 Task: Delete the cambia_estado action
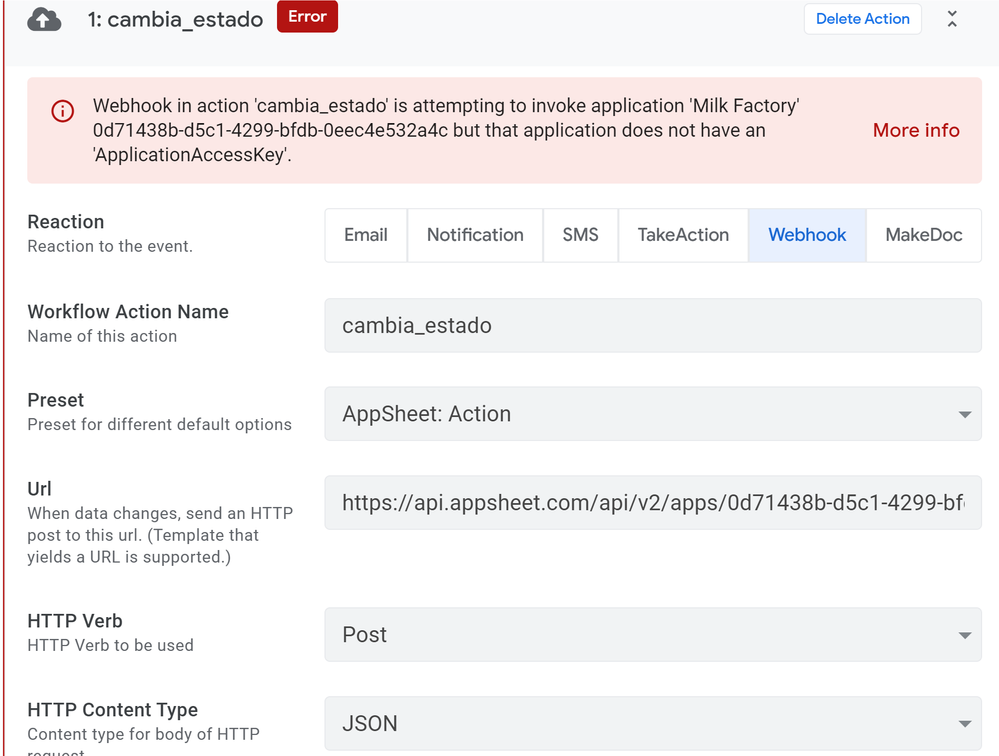[x=863, y=19]
